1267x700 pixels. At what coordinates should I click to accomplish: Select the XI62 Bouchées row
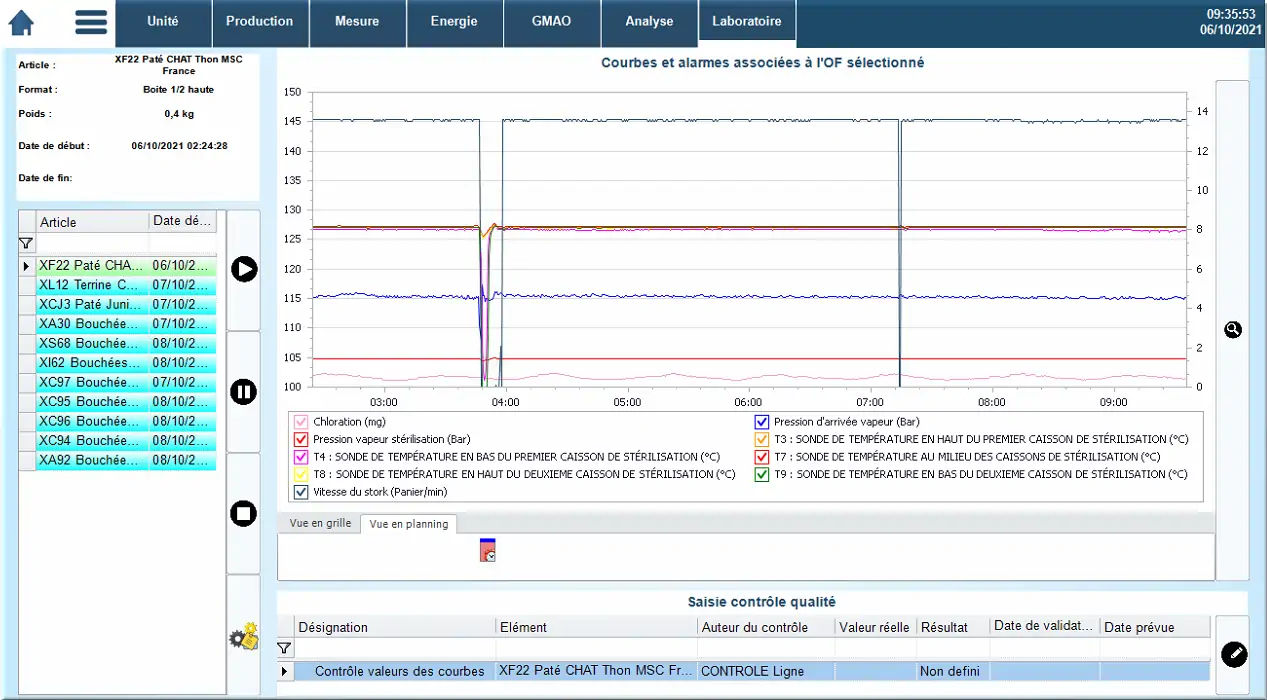point(126,363)
